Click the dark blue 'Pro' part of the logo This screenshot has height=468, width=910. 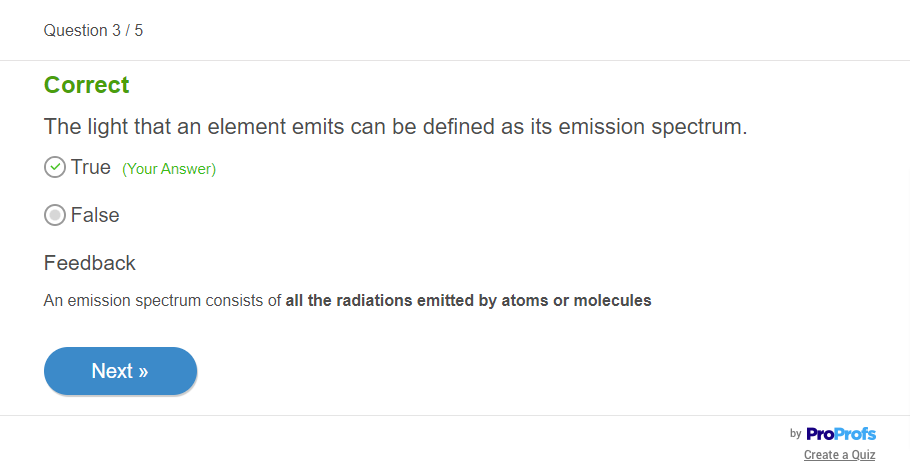pos(822,433)
